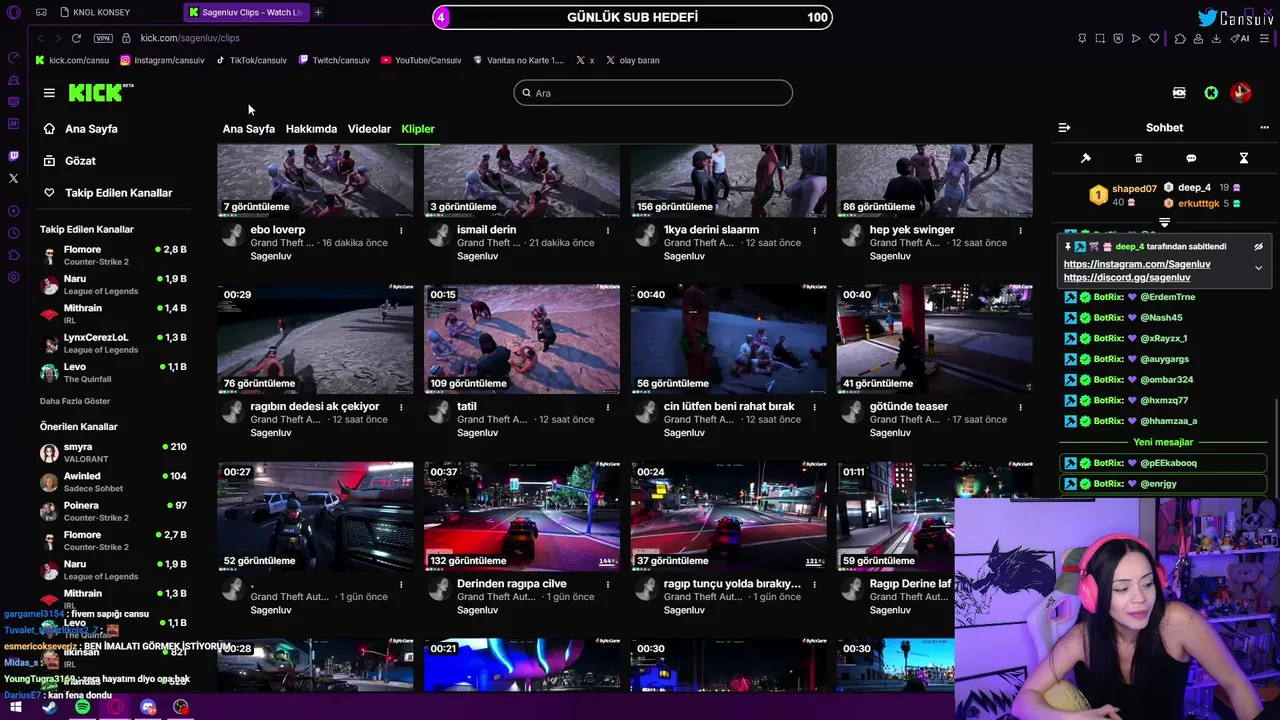This screenshot has height=720, width=1280.
Task: Open options for '1kya derini slaarım' clip
Action: pos(814,230)
